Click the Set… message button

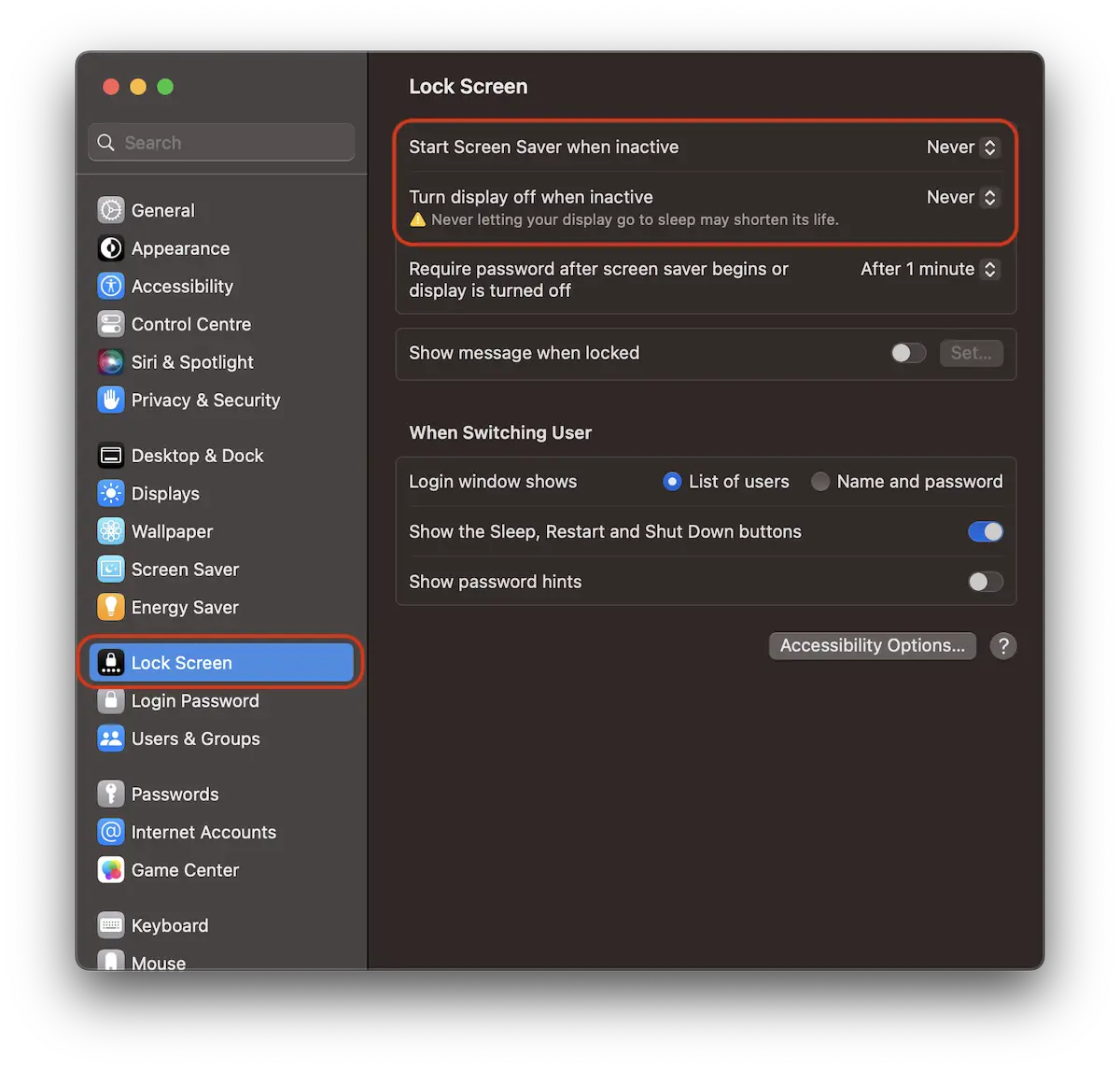971,353
